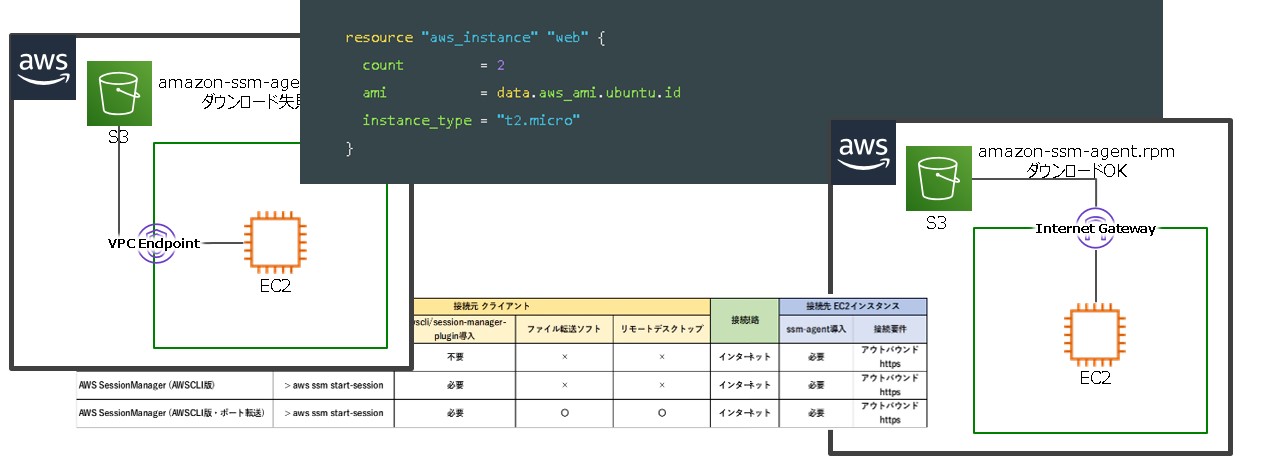
Task: Click the 'リモートデスクトップ' column header
Action: [x=661, y=328]
